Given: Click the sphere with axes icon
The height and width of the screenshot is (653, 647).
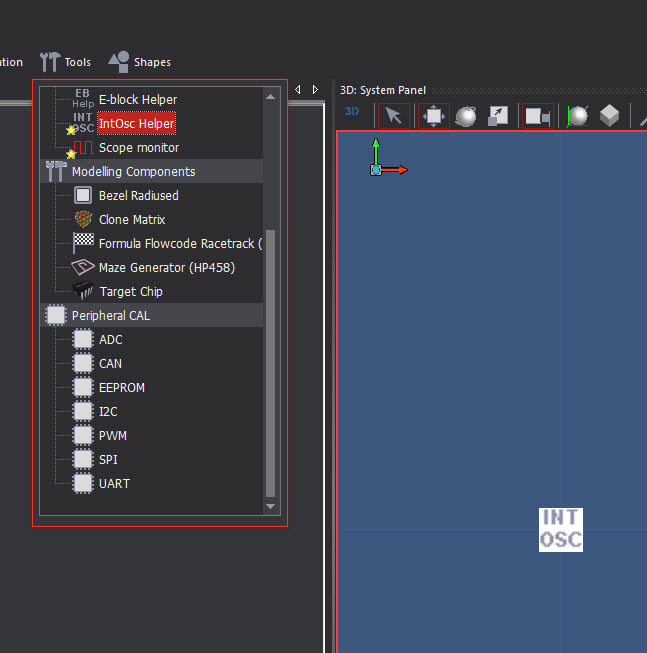Looking at the screenshot, I should tap(578, 116).
